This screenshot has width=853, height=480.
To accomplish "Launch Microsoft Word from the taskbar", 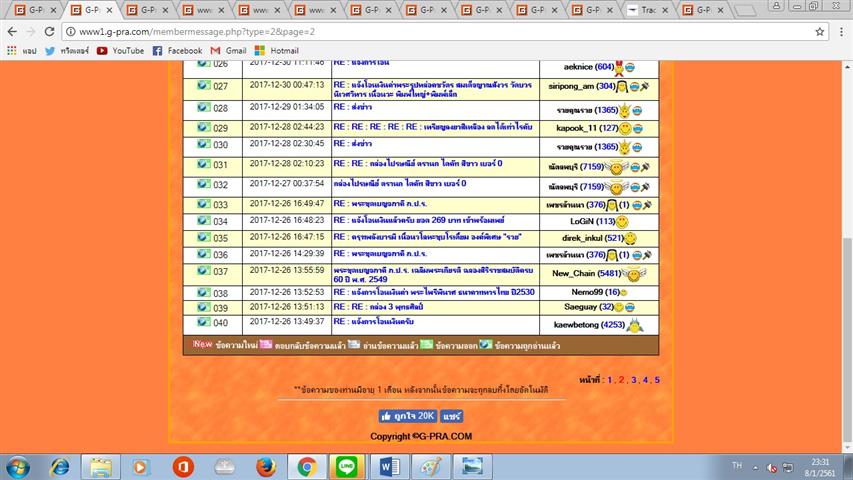I will [x=390, y=466].
